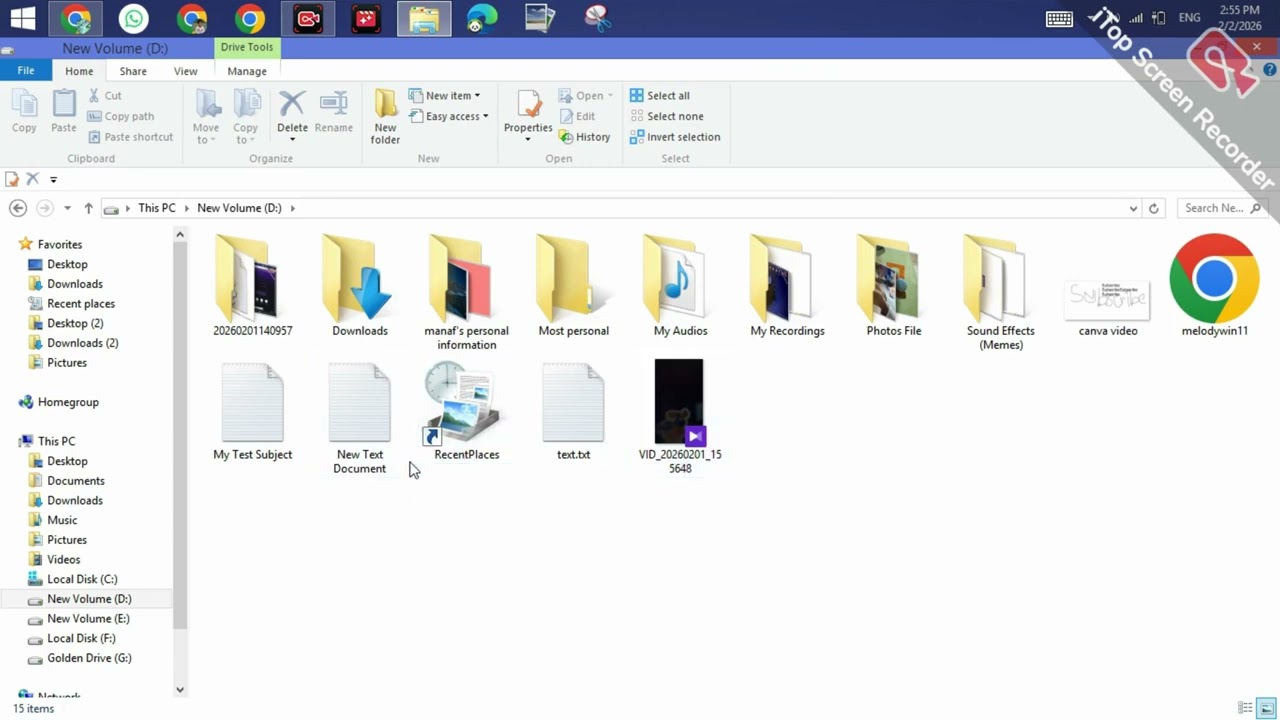Click Music under This PC
The width and height of the screenshot is (1280, 720).
pyautogui.click(x=61, y=520)
